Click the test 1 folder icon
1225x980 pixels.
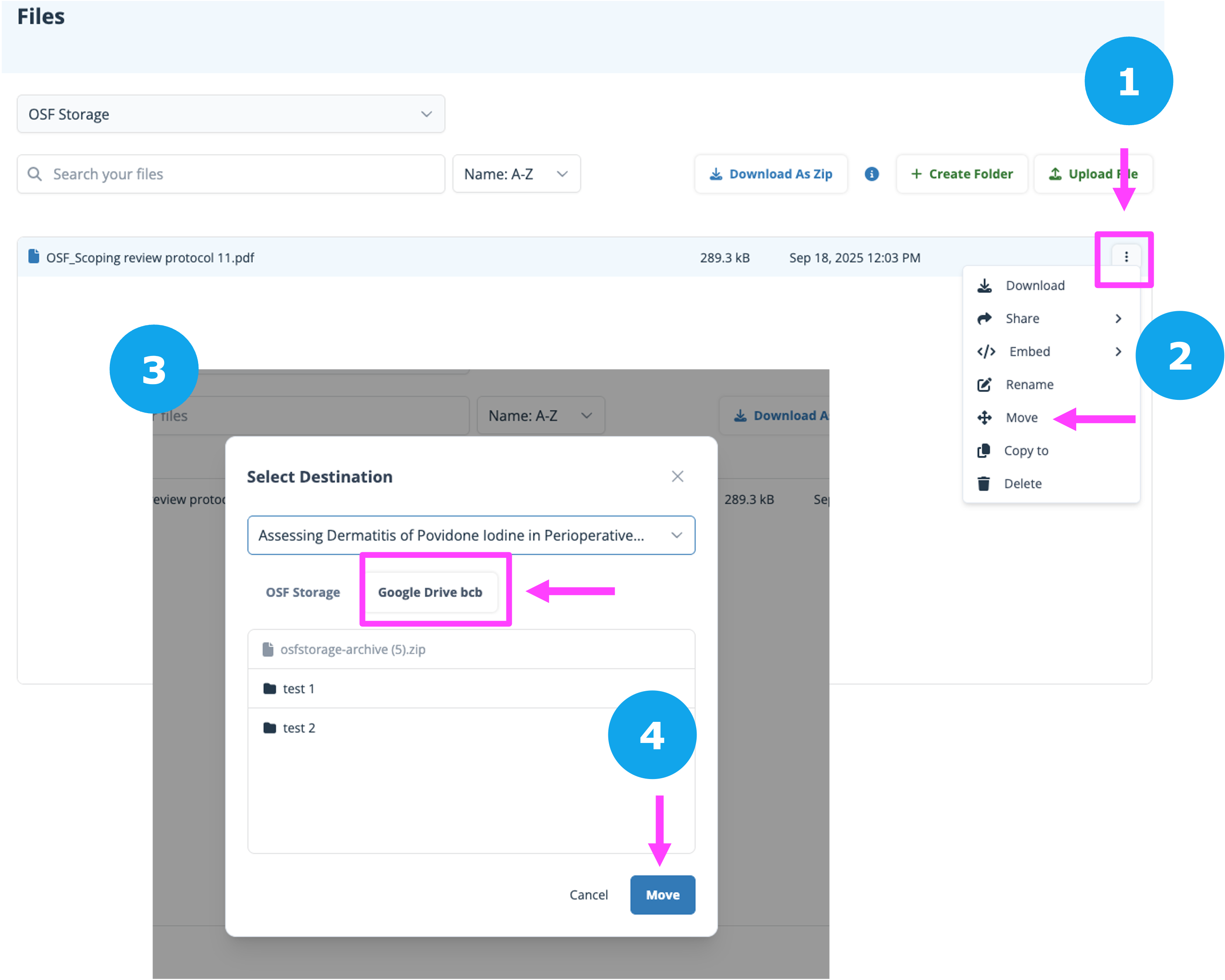(270, 689)
